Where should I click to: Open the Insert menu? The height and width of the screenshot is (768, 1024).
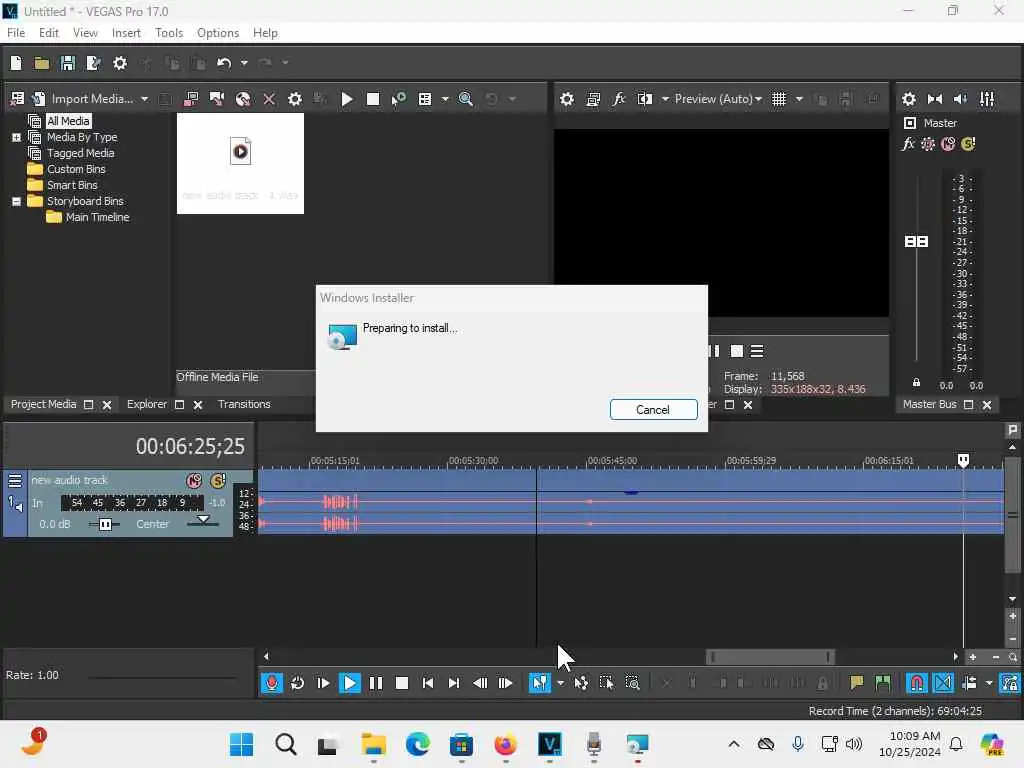pos(126,33)
